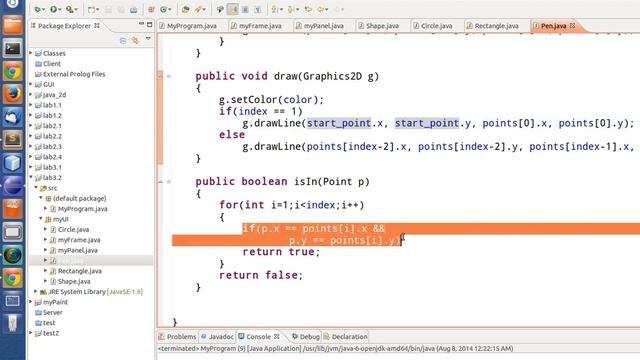Click the Debug launch toolbar icon
640x360 pixels.
coord(38,9)
